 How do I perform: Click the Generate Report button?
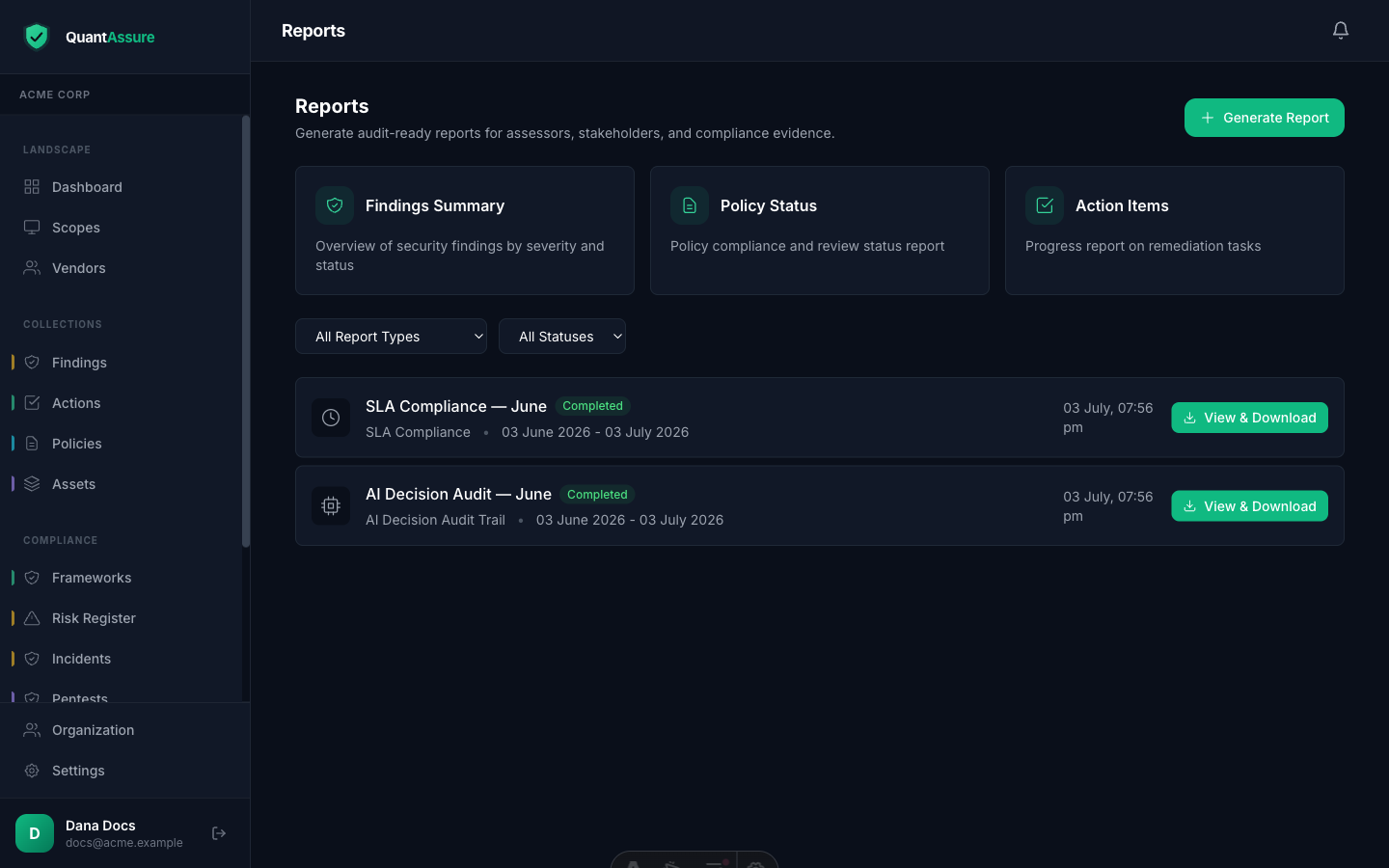tap(1265, 118)
